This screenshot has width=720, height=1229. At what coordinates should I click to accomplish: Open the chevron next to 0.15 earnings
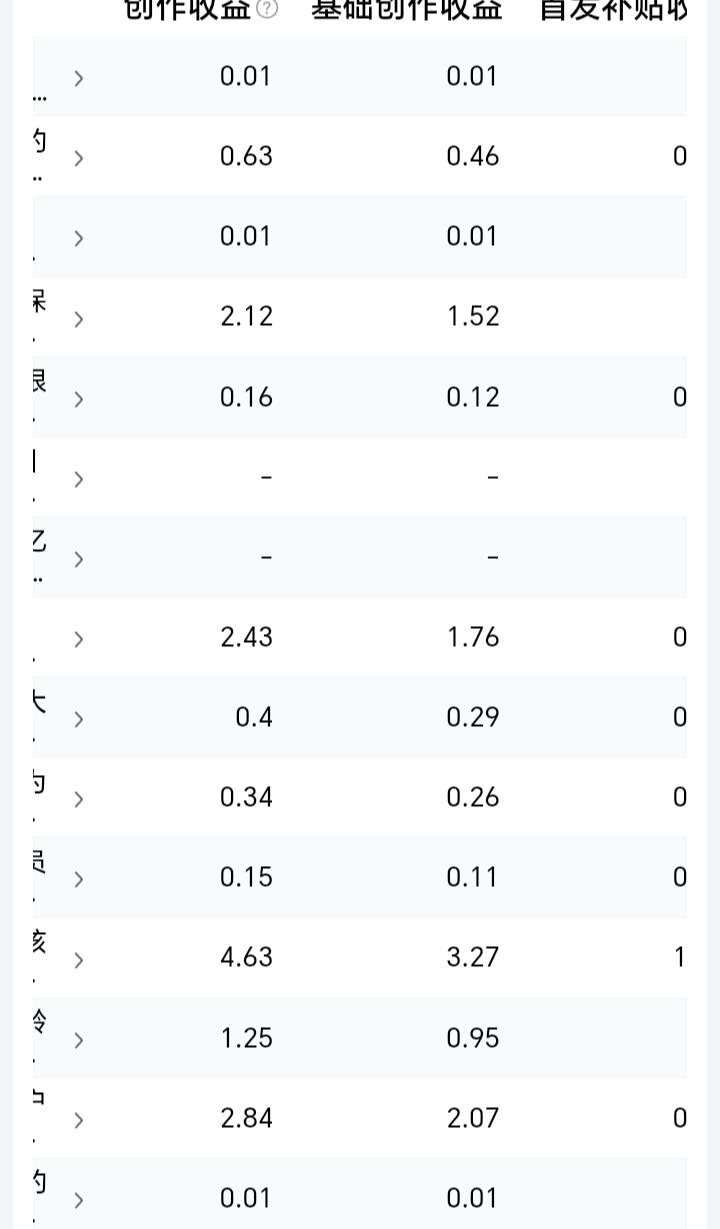click(79, 879)
